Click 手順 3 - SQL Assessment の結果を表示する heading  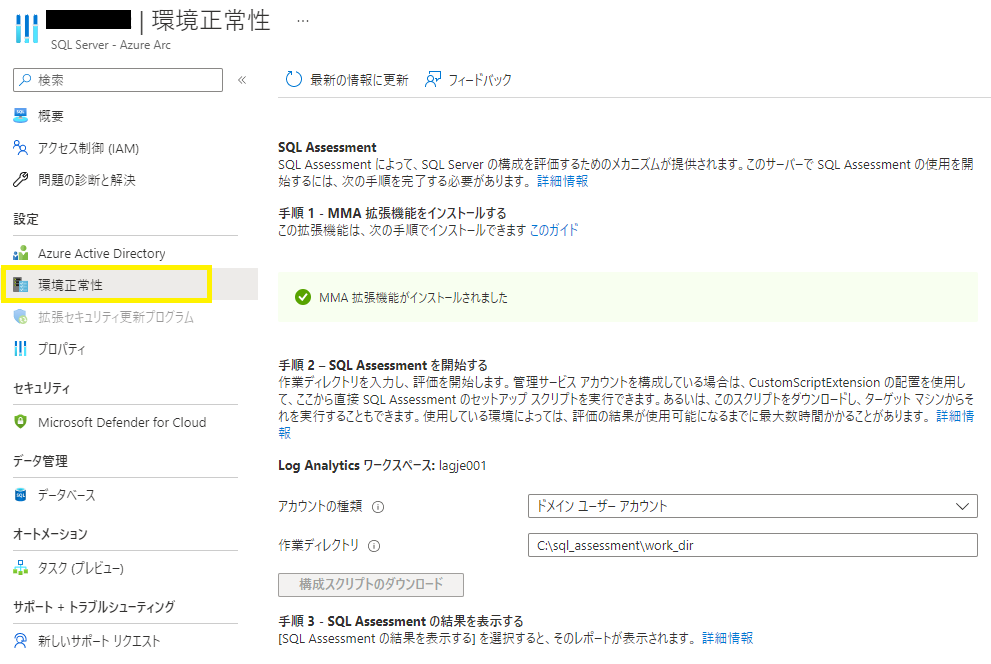pyautogui.click(x=401, y=621)
